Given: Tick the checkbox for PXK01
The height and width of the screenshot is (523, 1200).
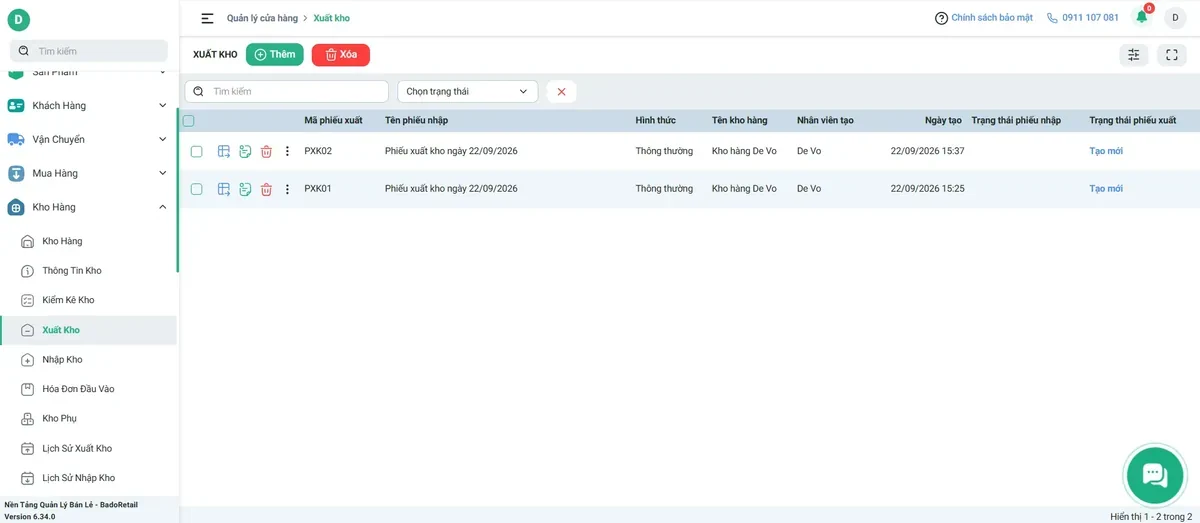Looking at the screenshot, I should 197,189.
